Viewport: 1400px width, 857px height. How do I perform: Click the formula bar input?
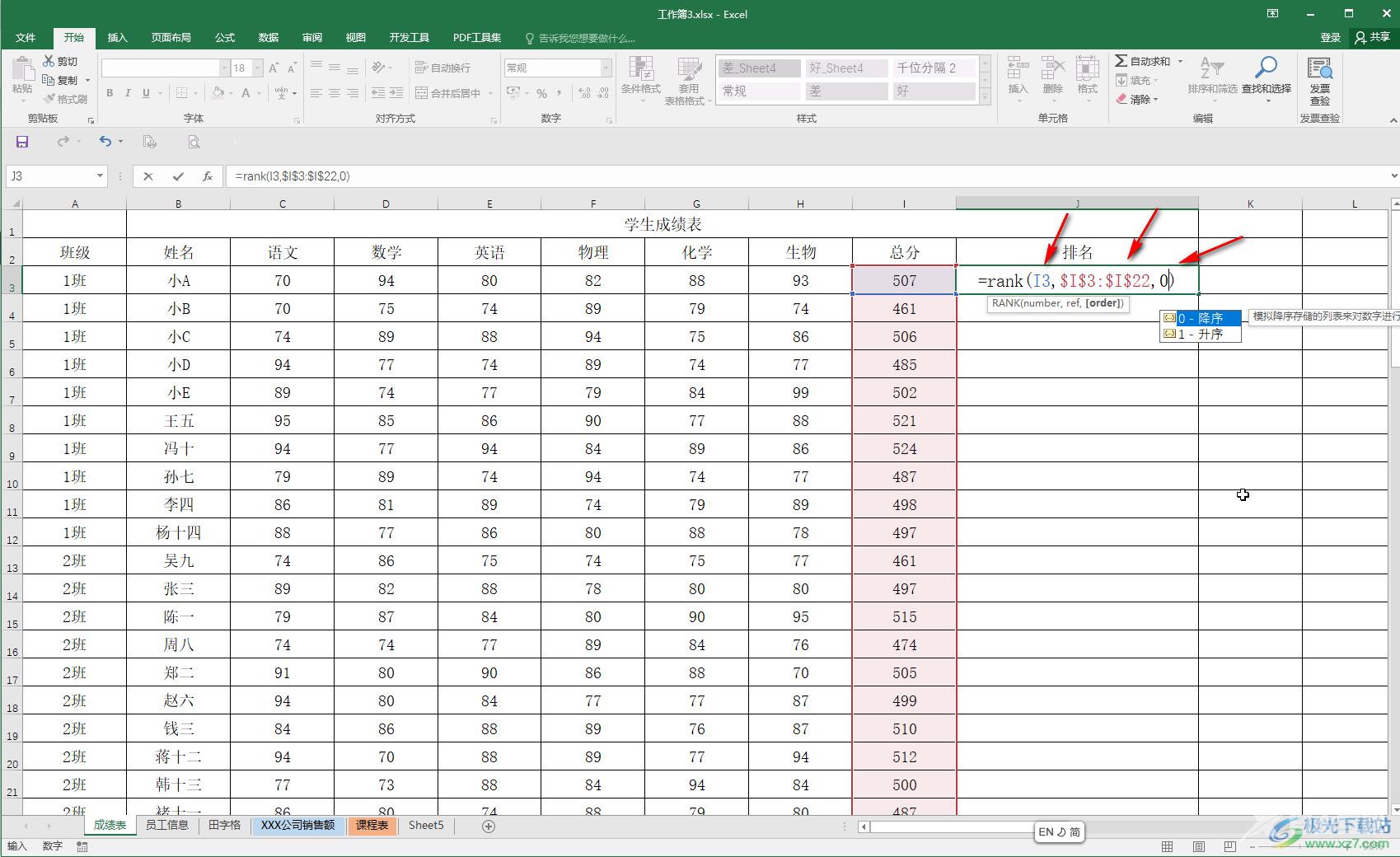pyautogui.click(x=808, y=176)
